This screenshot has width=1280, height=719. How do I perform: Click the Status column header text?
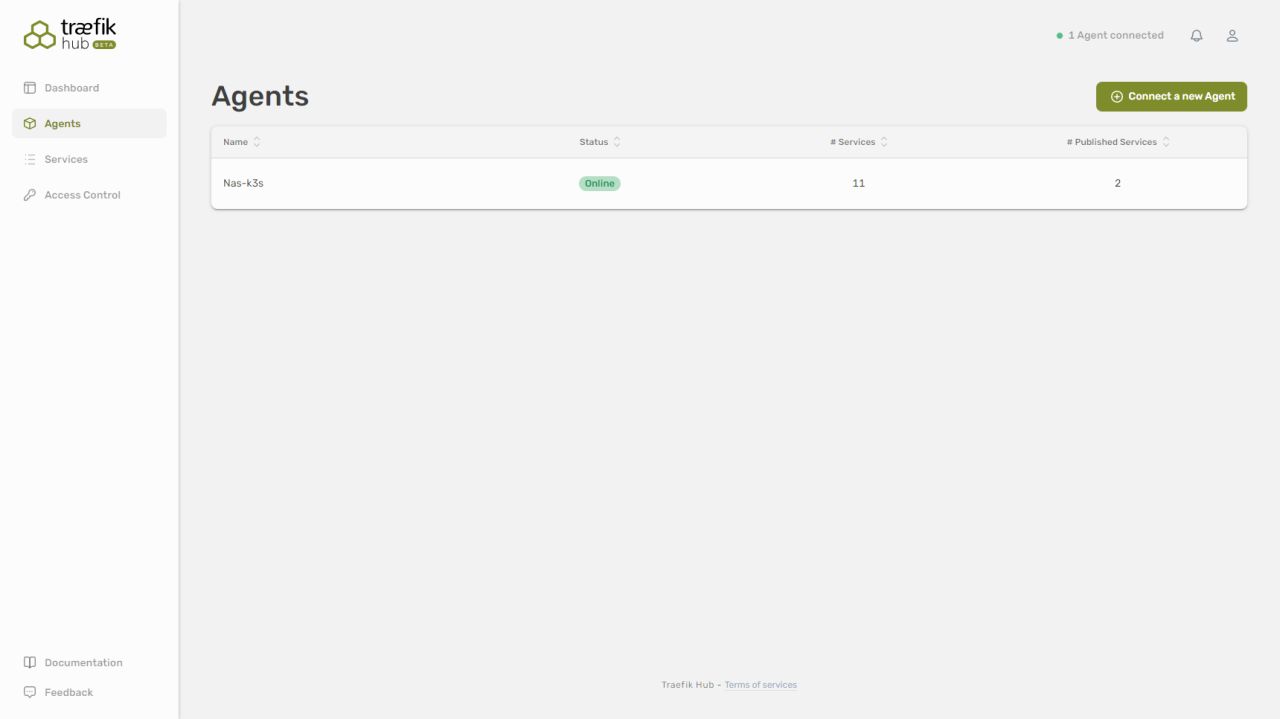[x=594, y=142]
